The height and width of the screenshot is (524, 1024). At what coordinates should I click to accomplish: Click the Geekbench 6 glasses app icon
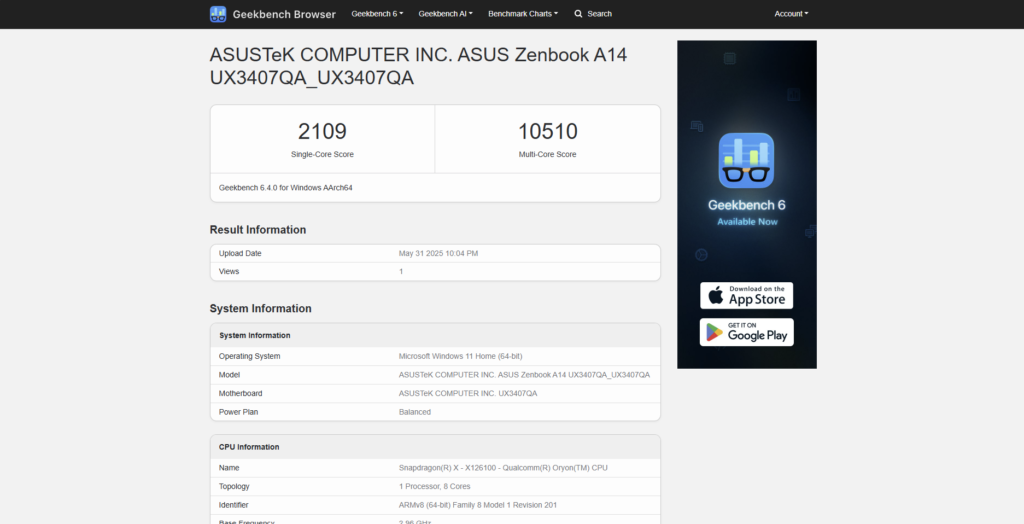click(746, 161)
